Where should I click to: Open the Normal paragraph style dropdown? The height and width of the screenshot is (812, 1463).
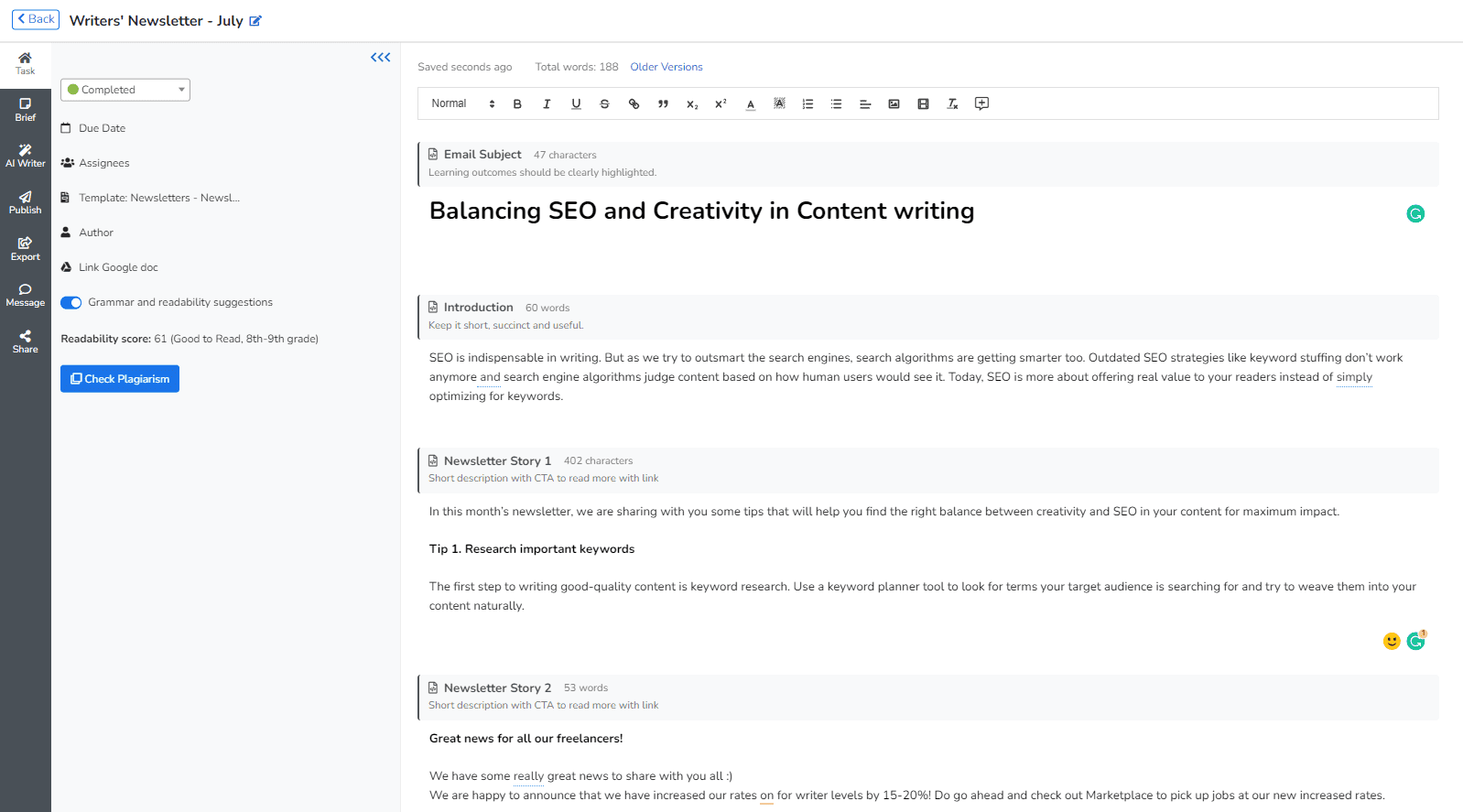(462, 104)
